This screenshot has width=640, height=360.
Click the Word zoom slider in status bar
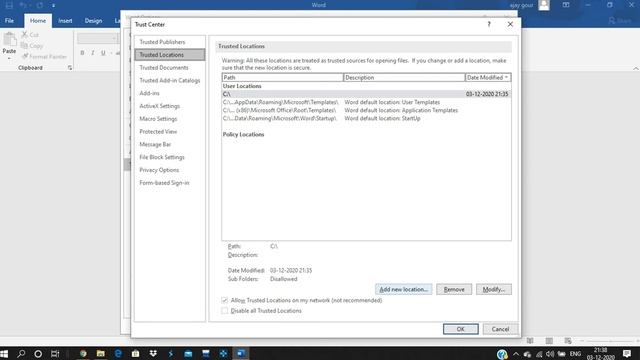tap(610, 341)
